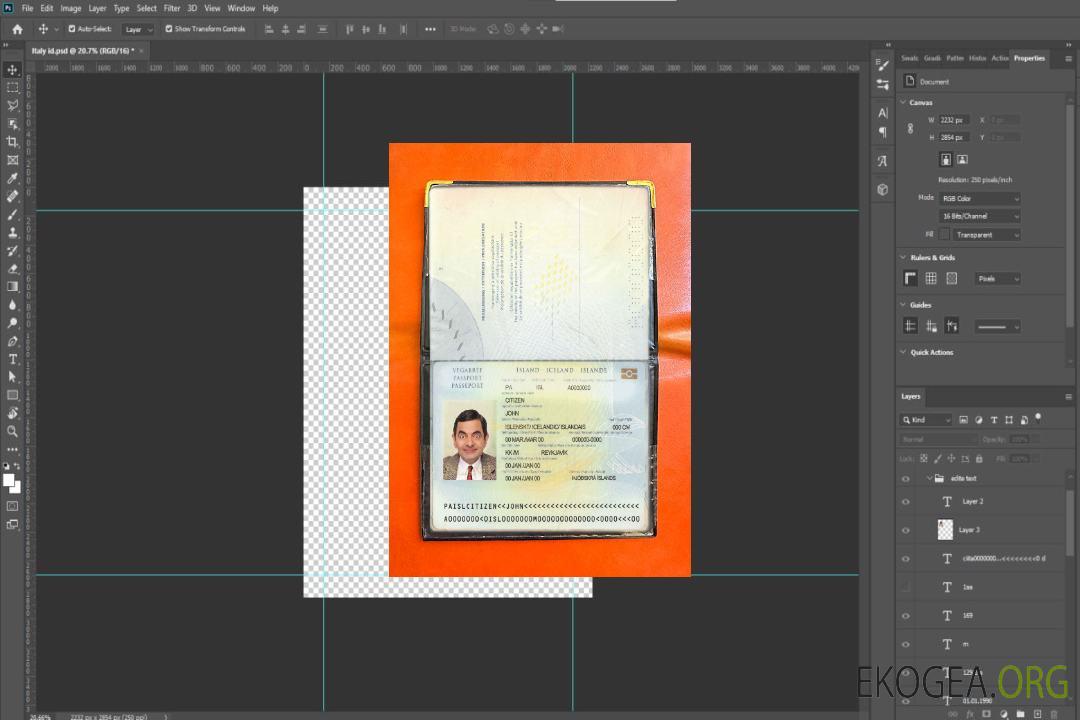1080x720 pixels.
Task: Open the Character panel icon
Action: pyautogui.click(x=882, y=113)
